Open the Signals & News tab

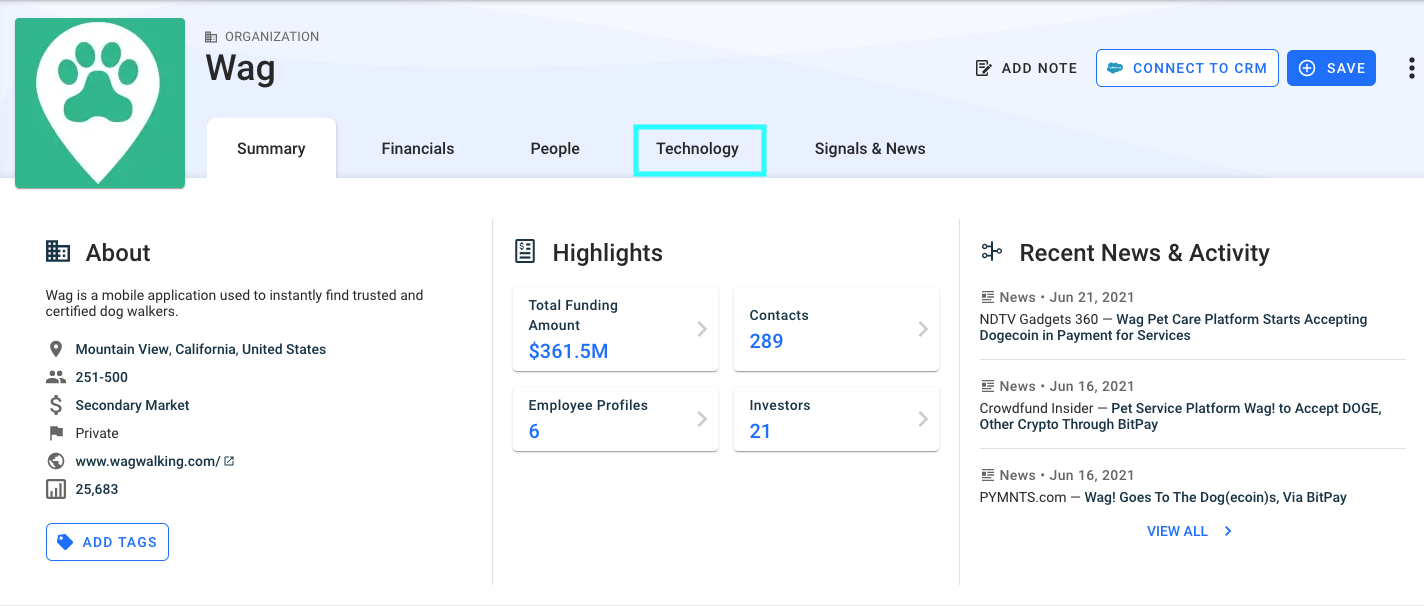[870, 148]
